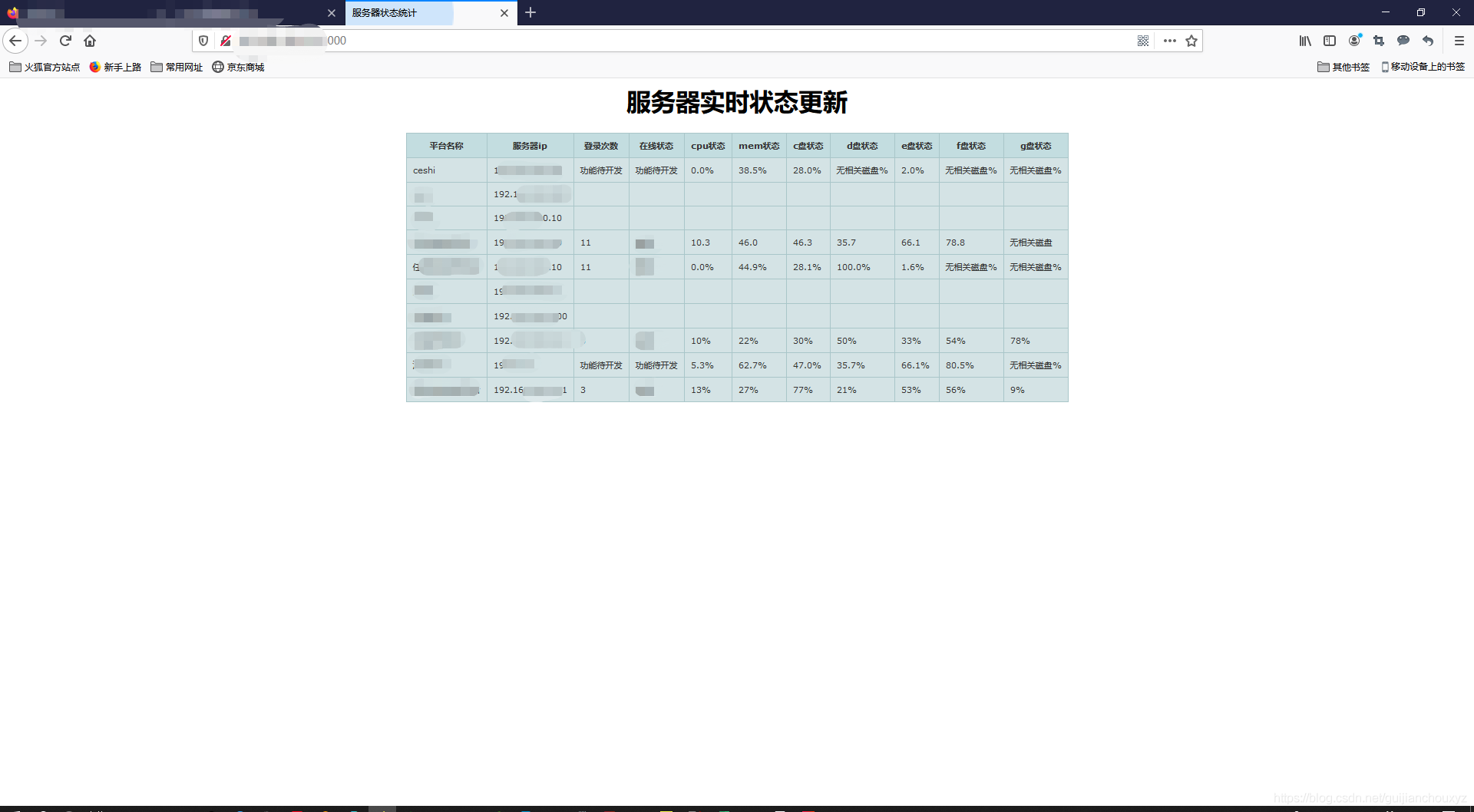The image size is (1474, 812).
Task: Select the 100.0% d盘 cell
Action: click(x=862, y=267)
